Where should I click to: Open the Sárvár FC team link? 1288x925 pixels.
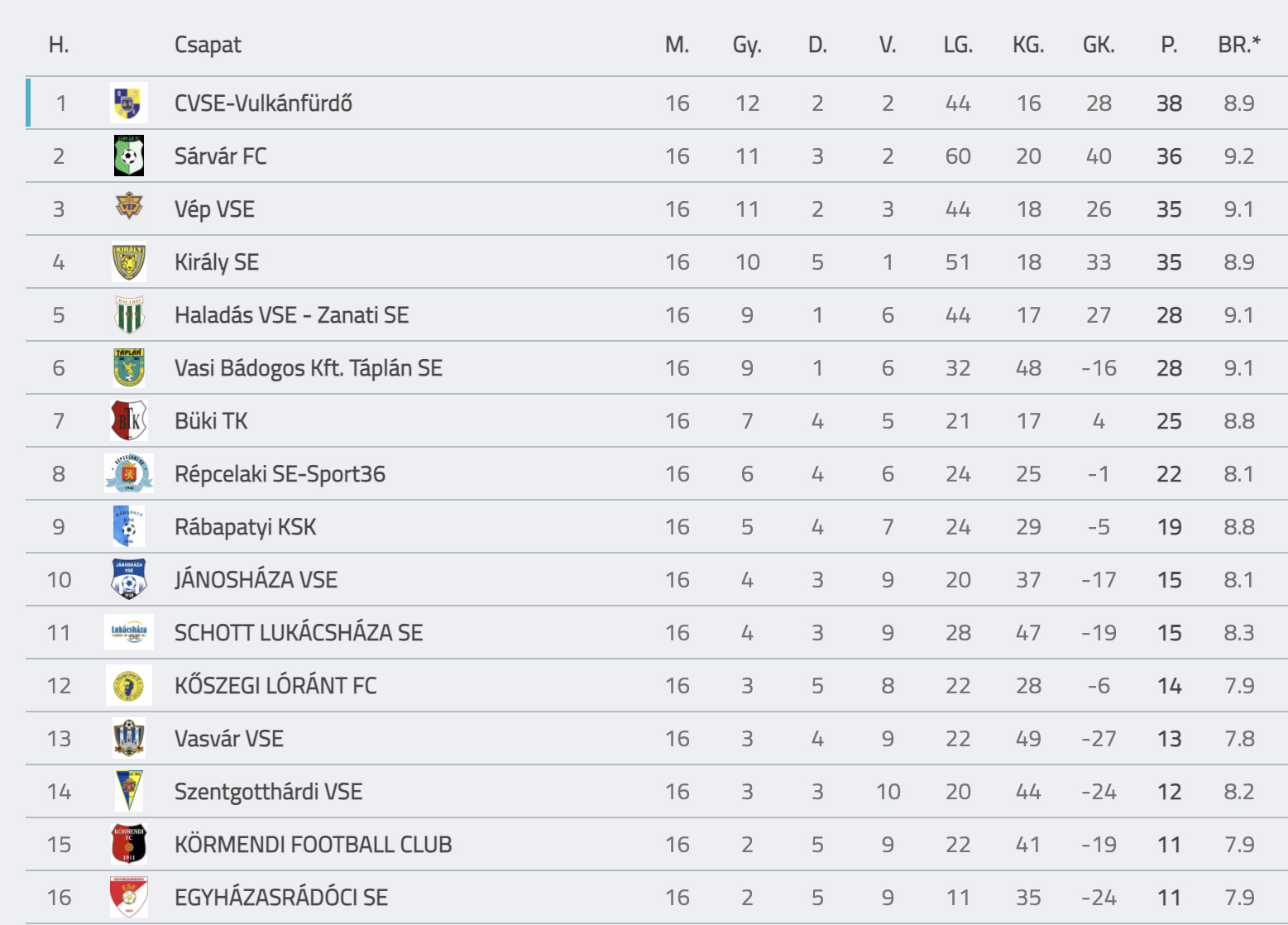coord(221,156)
